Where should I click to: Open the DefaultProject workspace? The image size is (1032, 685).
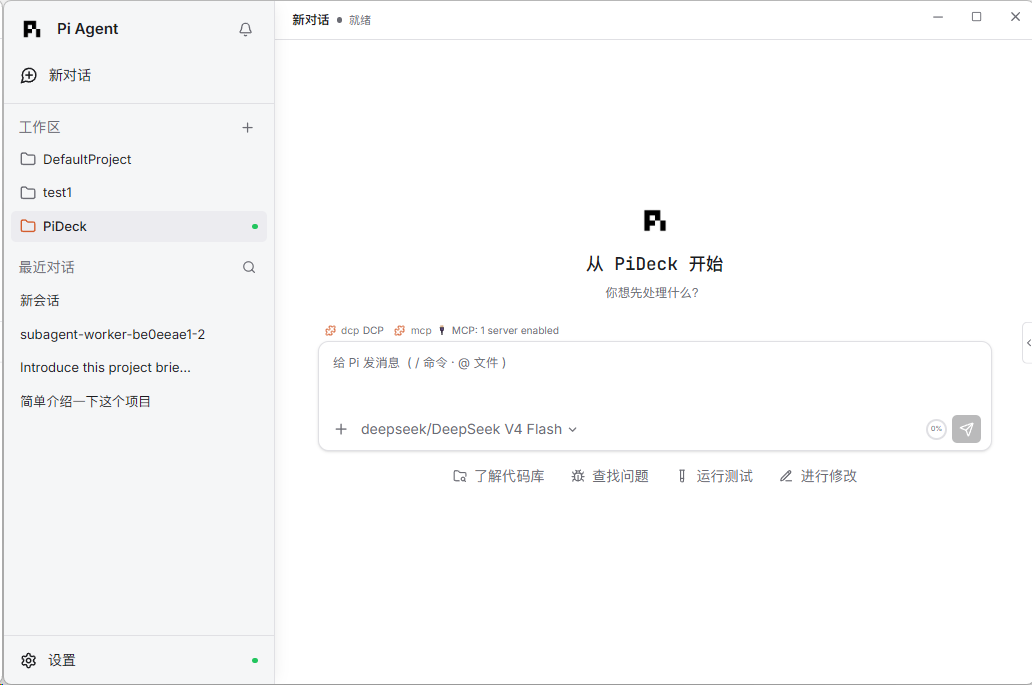point(139,159)
